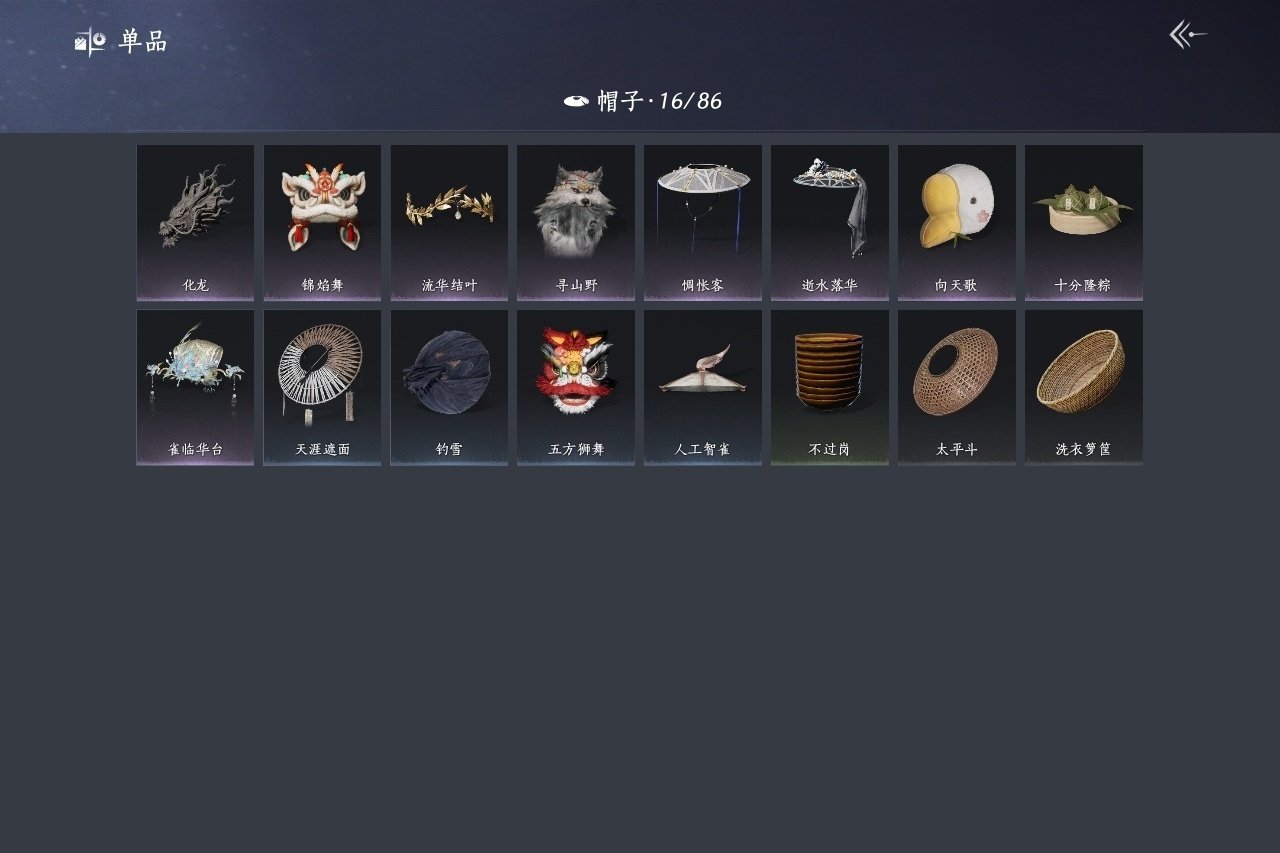Click the 帽子·16/86 collection counter label

(x=660, y=101)
